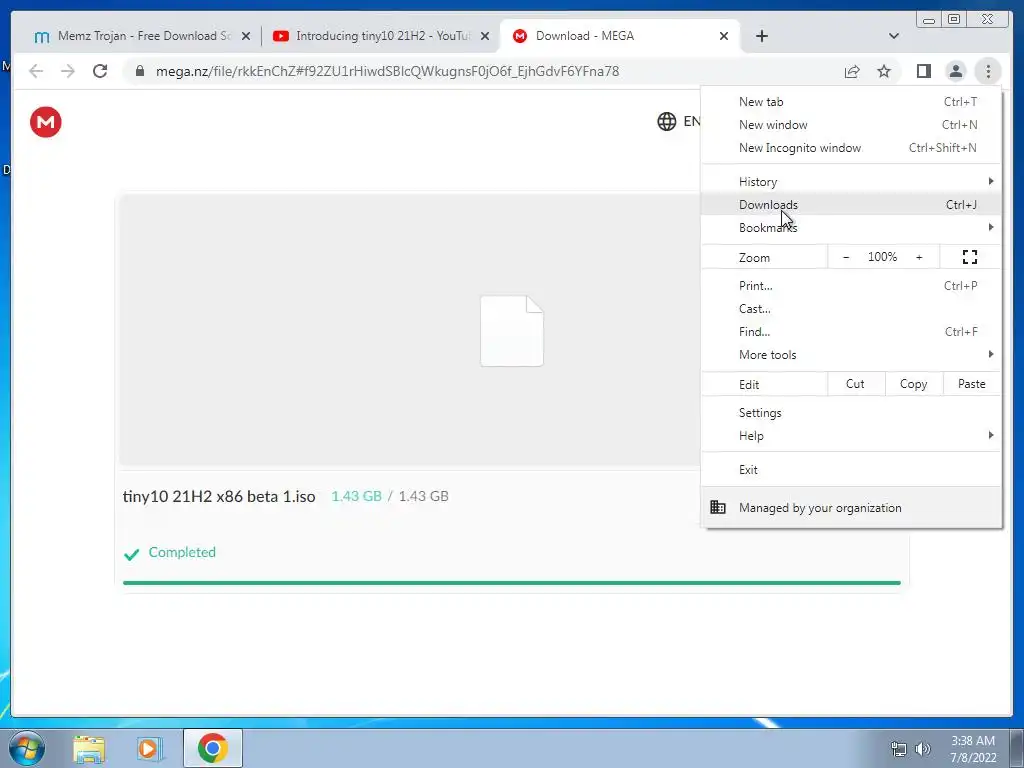Expand the History submenu

coord(852,182)
